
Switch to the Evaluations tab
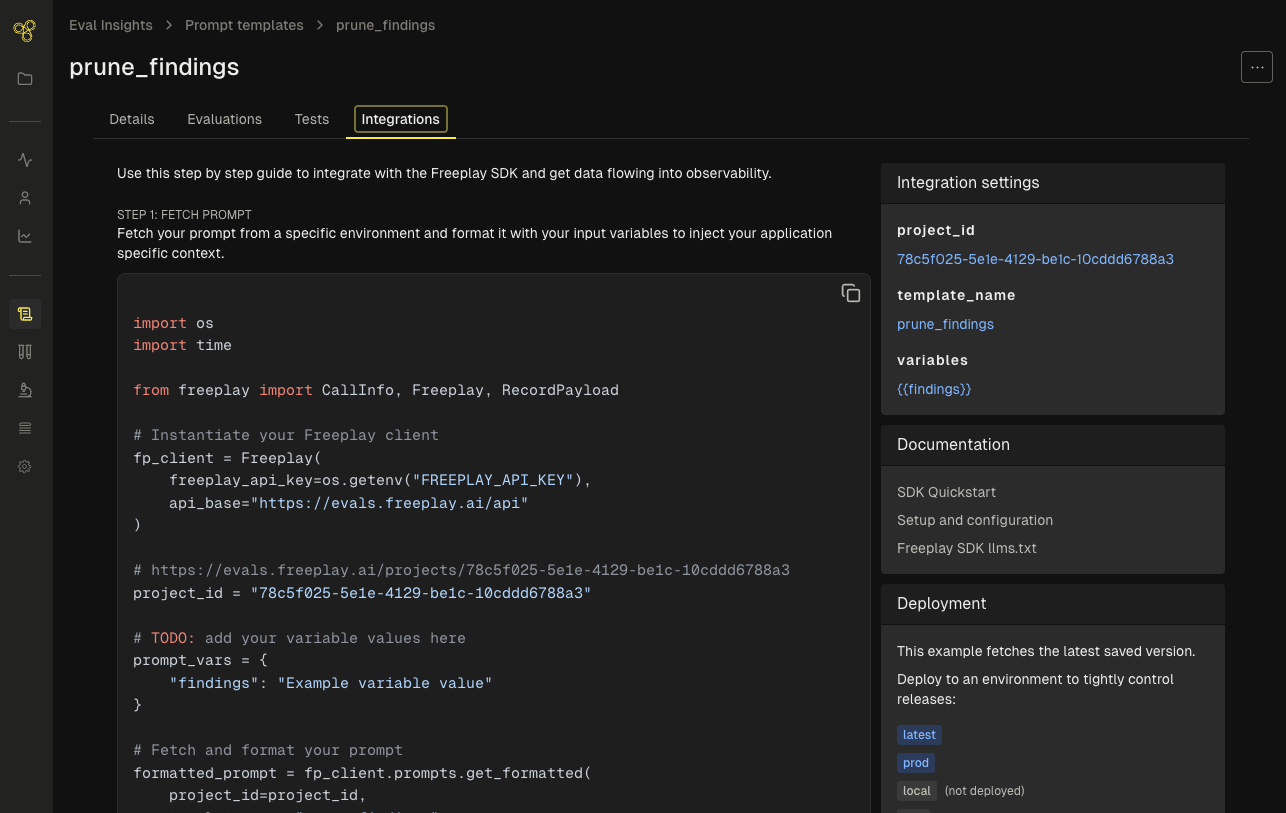[x=224, y=119]
